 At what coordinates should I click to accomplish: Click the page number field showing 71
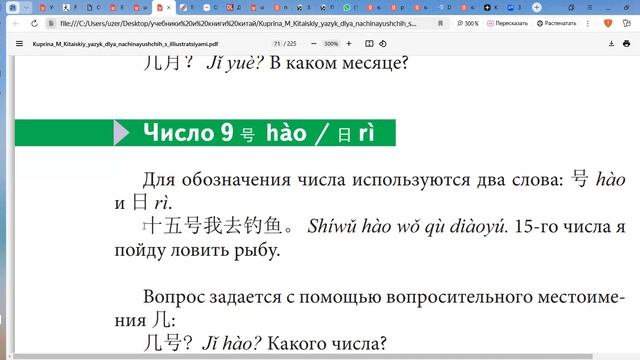pos(277,43)
